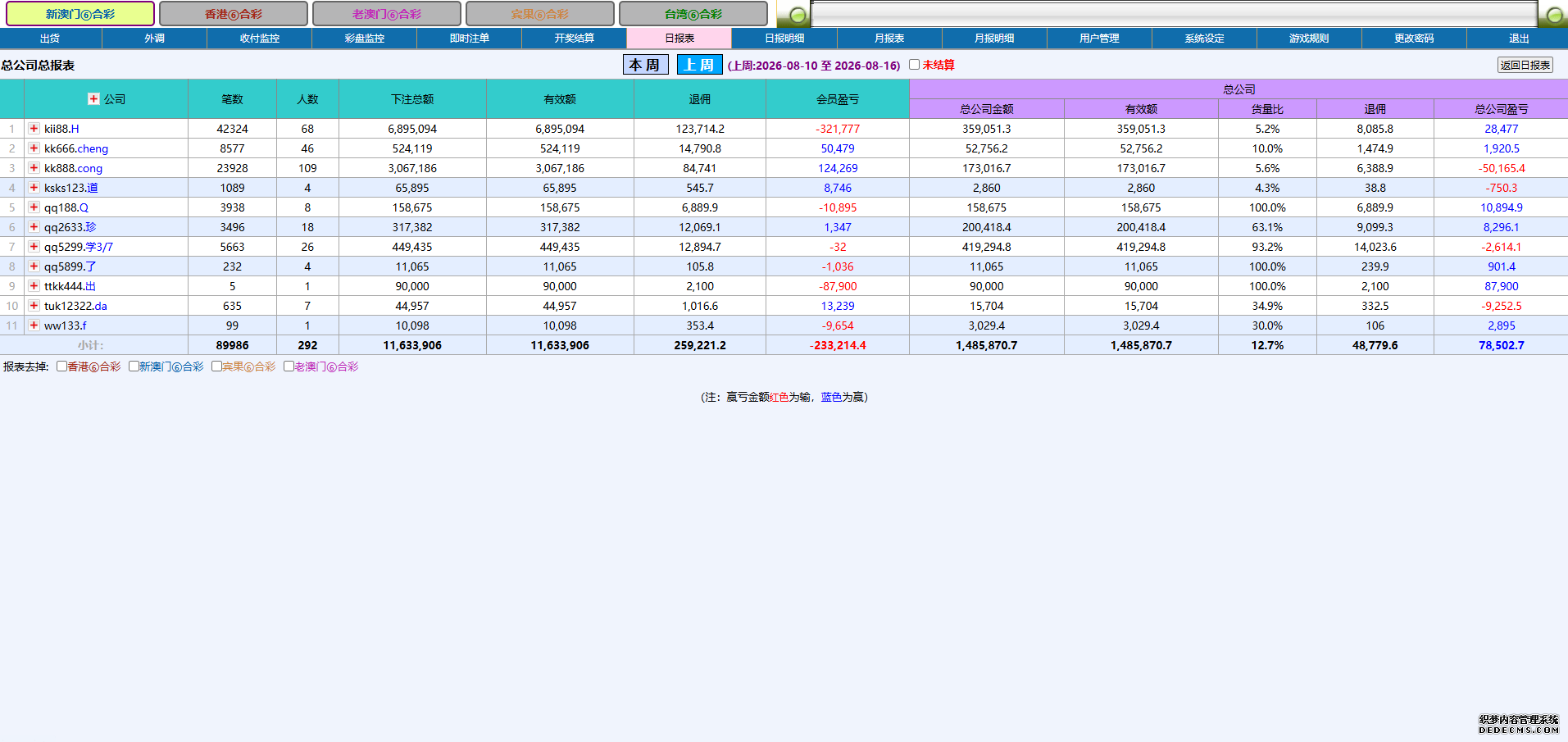Click the 会员盈亏 column header

tap(838, 99)
